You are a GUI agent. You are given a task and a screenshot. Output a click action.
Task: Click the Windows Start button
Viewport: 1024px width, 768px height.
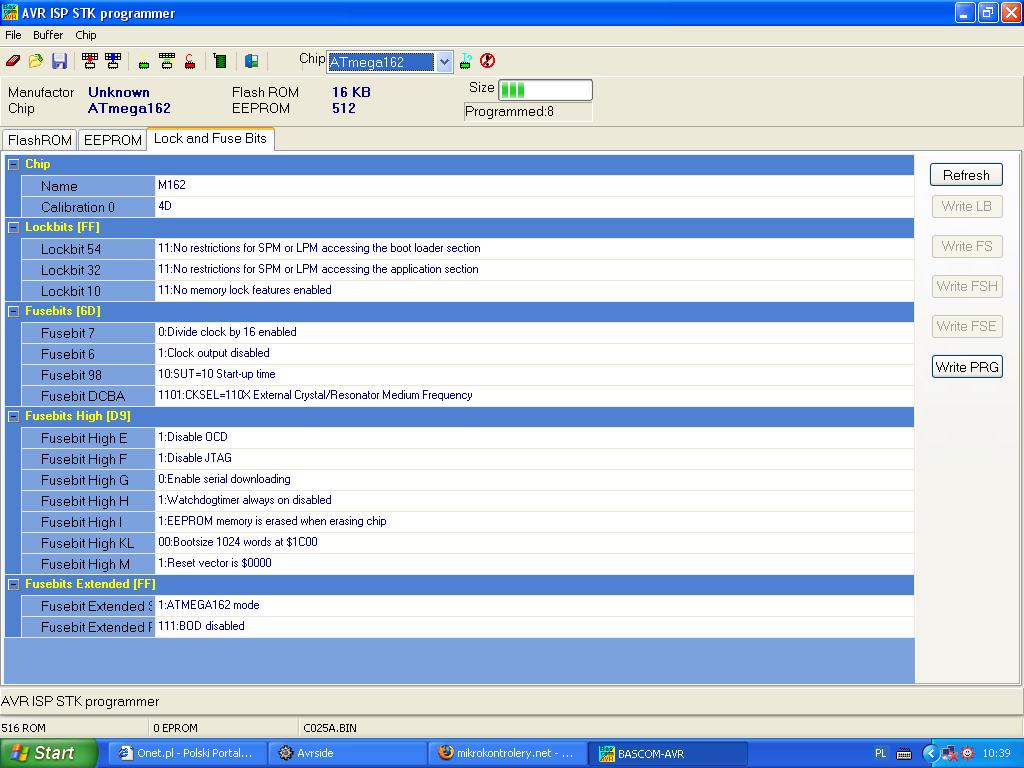49,753
